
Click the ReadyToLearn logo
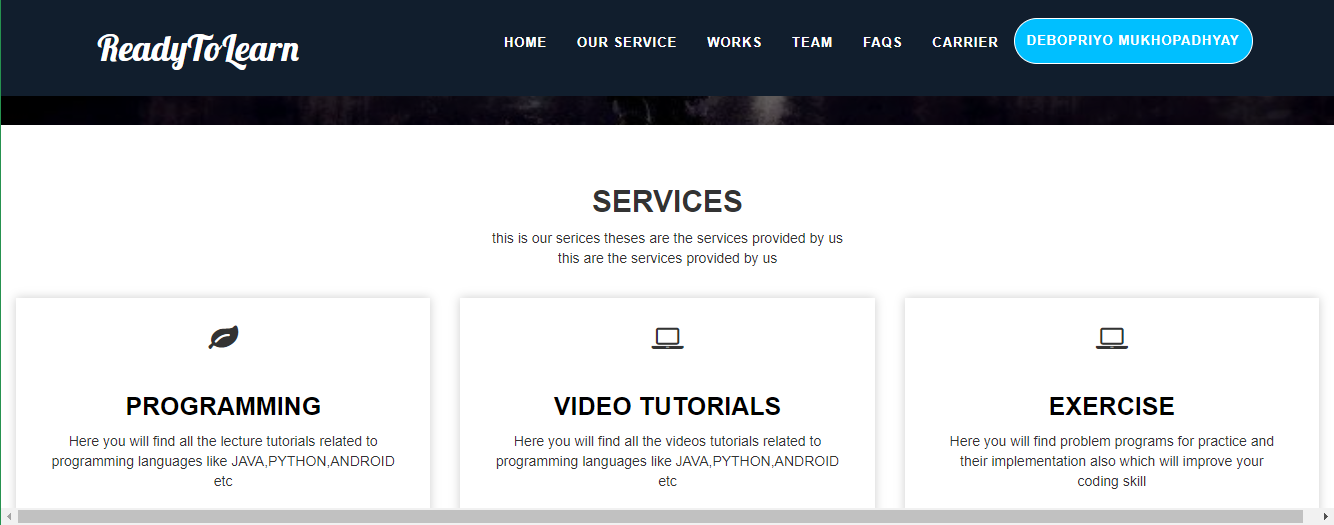[198, 49]
